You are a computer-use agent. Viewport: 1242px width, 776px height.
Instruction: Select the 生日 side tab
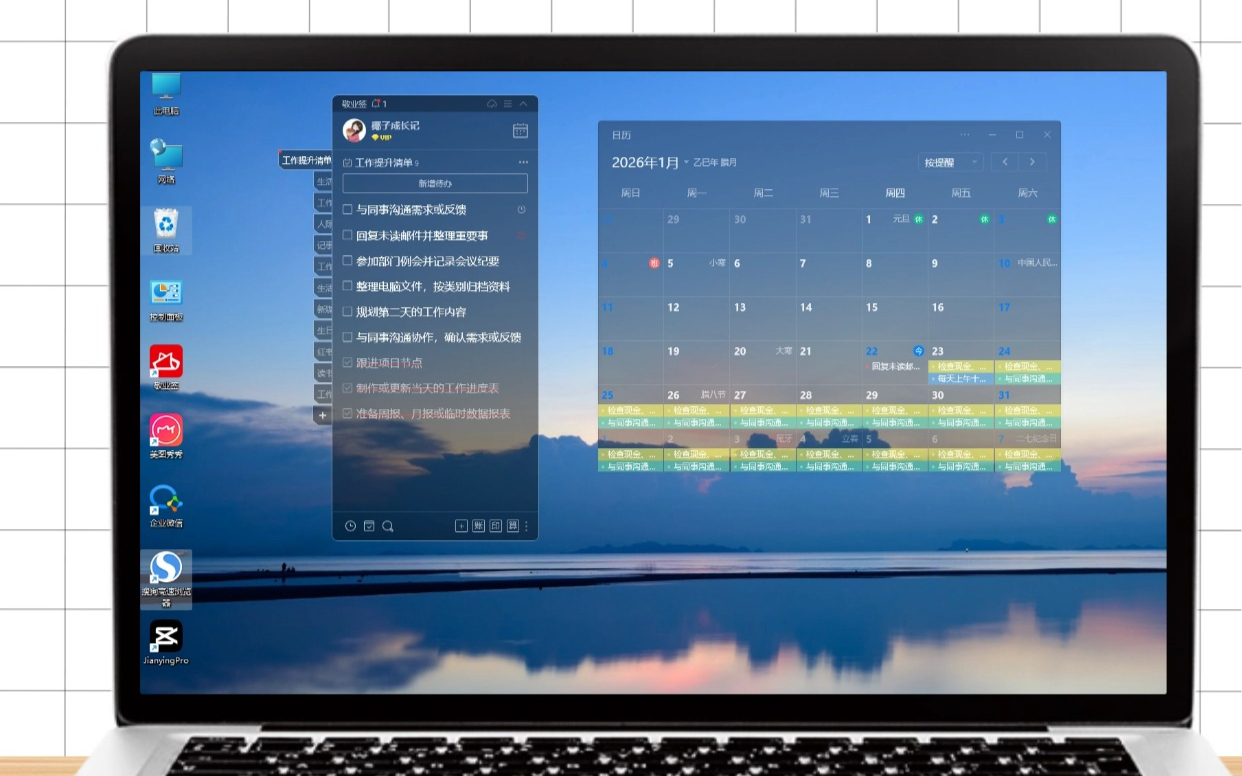[x=323, y=330]
